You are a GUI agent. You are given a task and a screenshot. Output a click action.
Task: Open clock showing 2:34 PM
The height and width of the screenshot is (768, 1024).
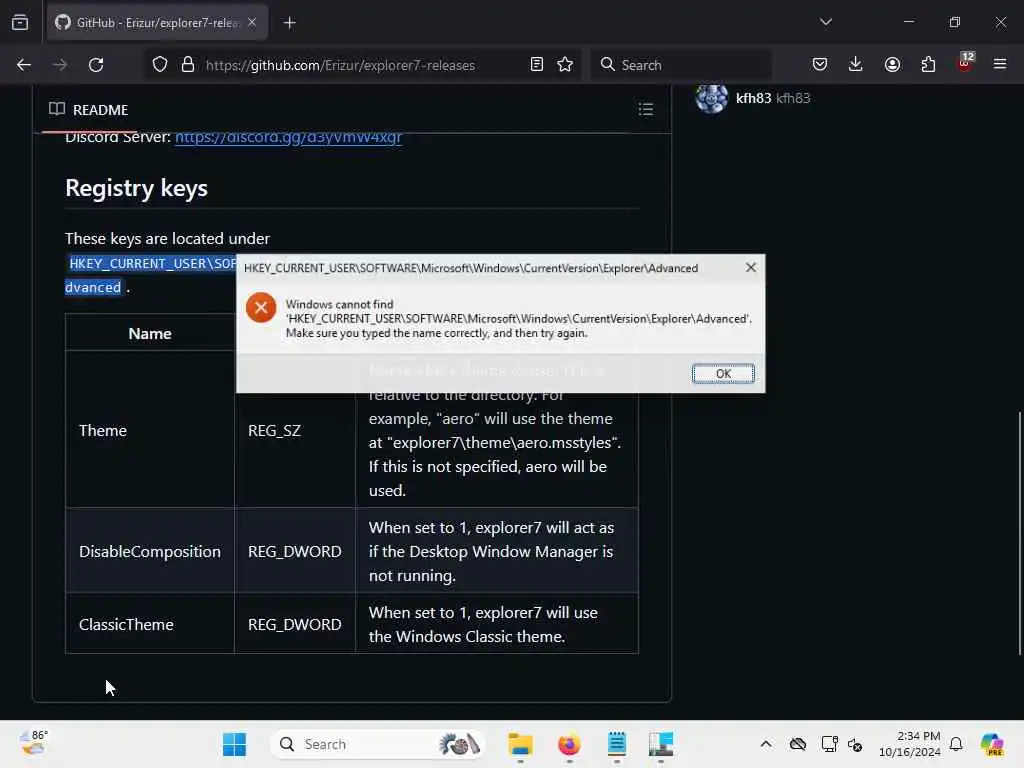coord(910,744)
